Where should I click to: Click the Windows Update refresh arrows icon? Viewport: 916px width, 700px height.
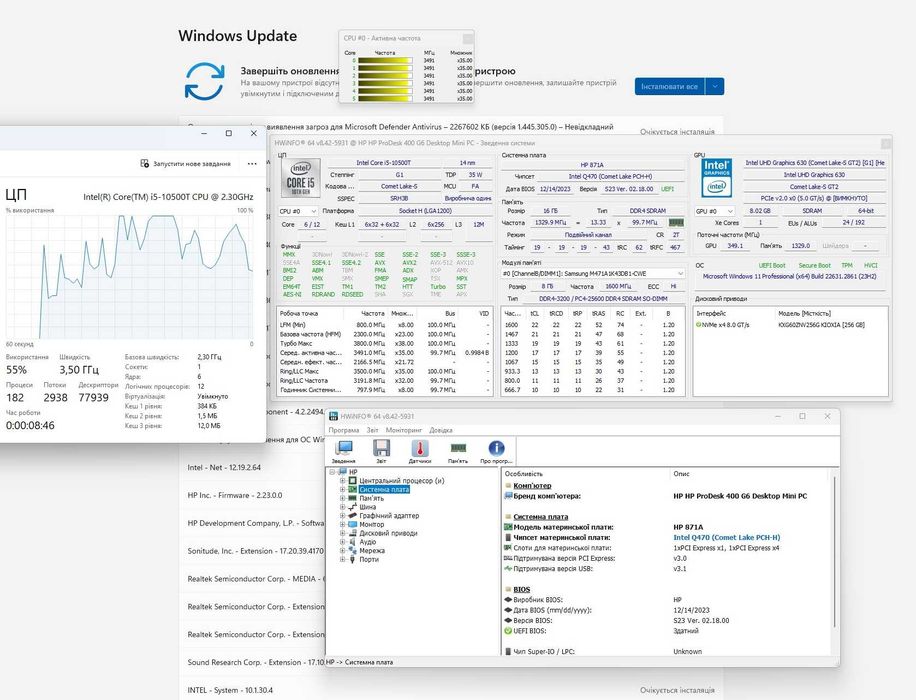[x=204, y=81]
